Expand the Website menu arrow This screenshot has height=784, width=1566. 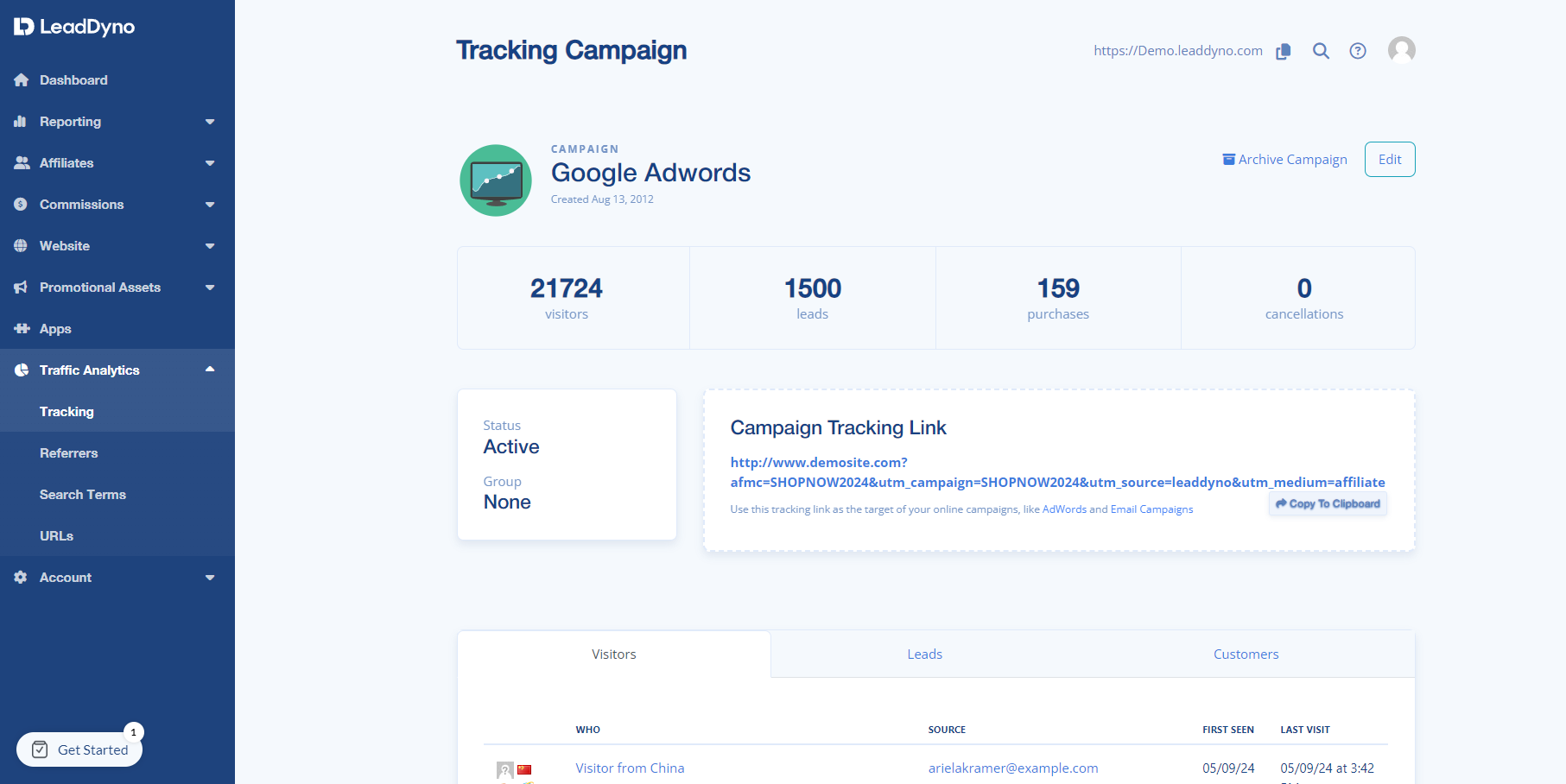click(210, 246)
